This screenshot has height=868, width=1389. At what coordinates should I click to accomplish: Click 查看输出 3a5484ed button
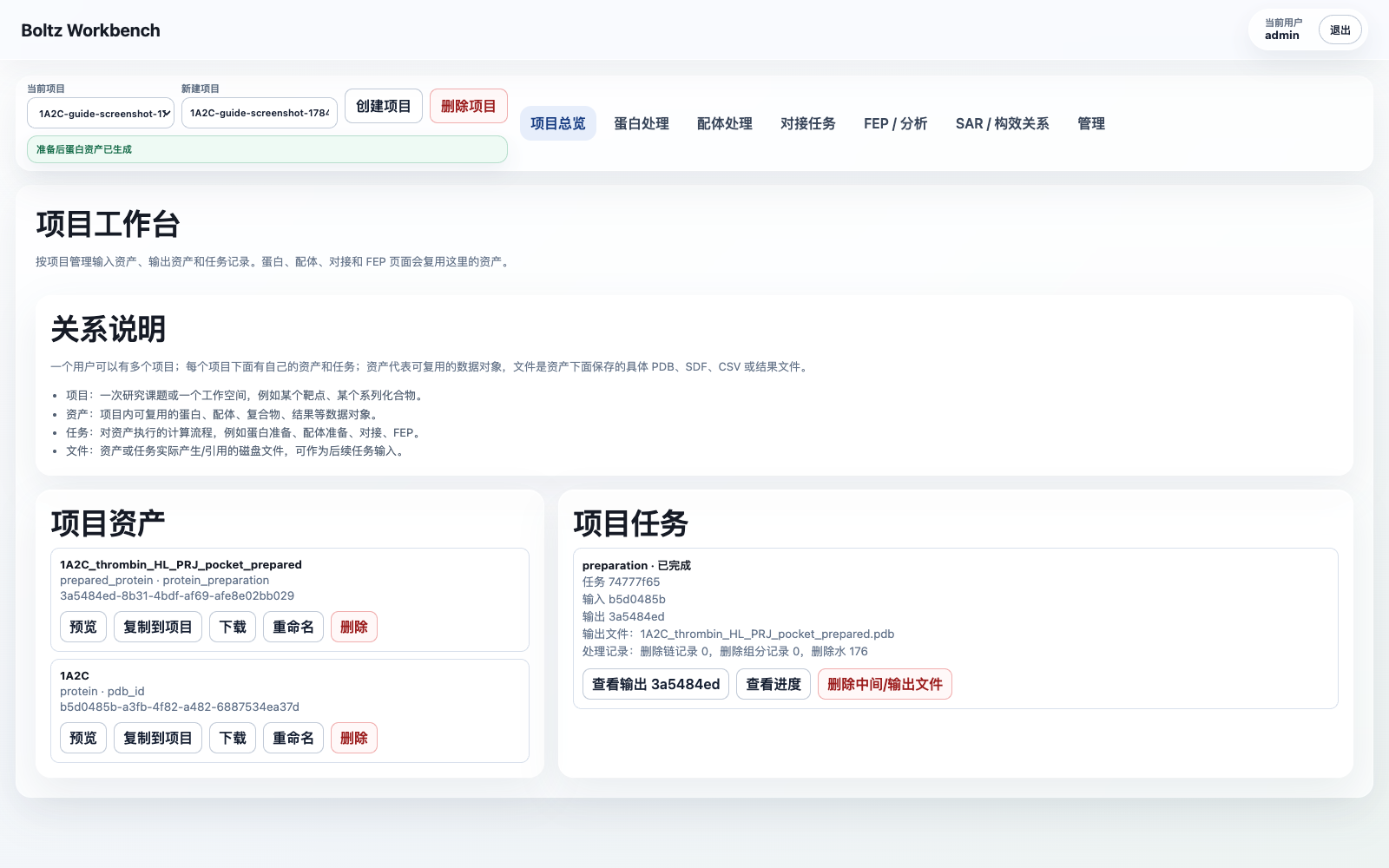[x=655, y=684]
